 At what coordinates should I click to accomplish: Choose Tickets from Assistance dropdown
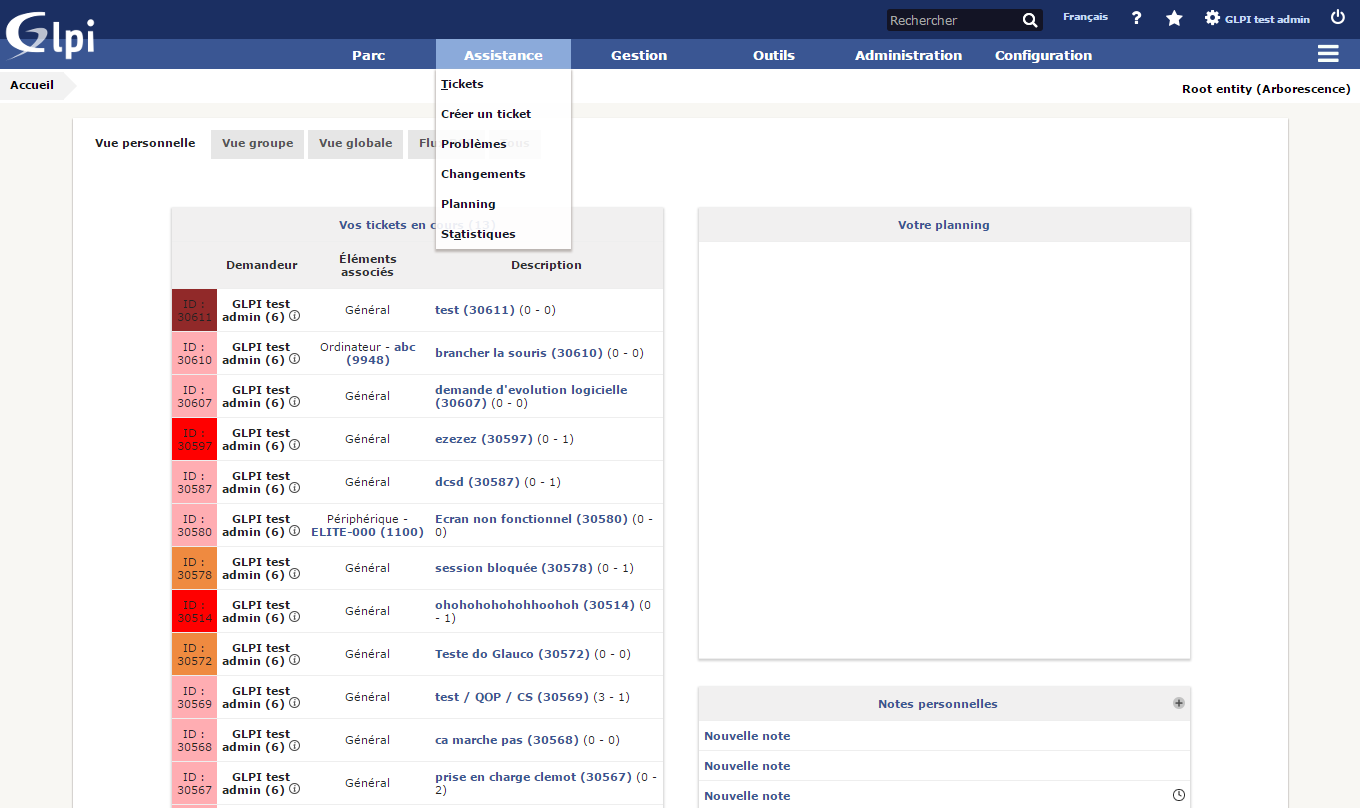coord(462,84)
